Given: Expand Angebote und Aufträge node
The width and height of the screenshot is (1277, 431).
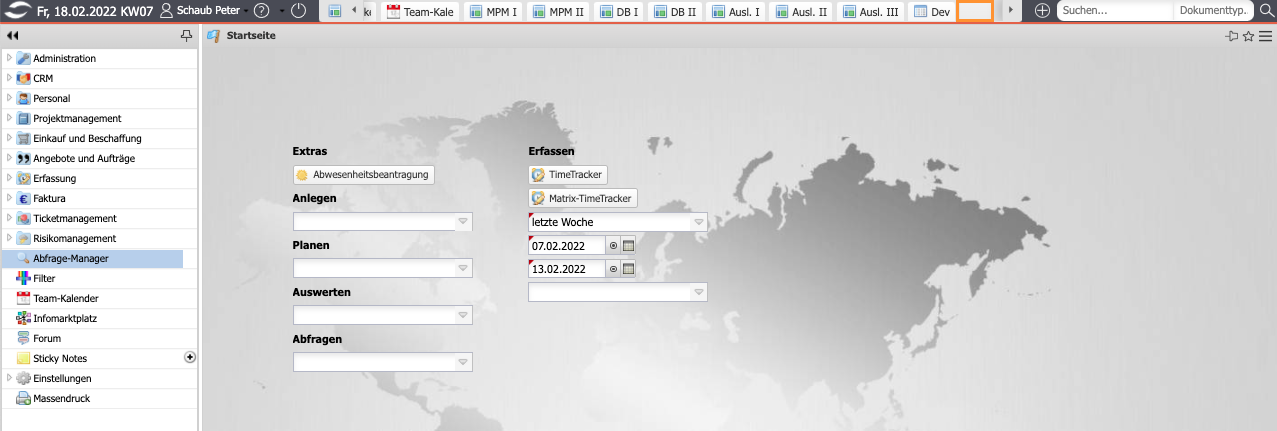Looking at the screenshot, I should [9, 158].
